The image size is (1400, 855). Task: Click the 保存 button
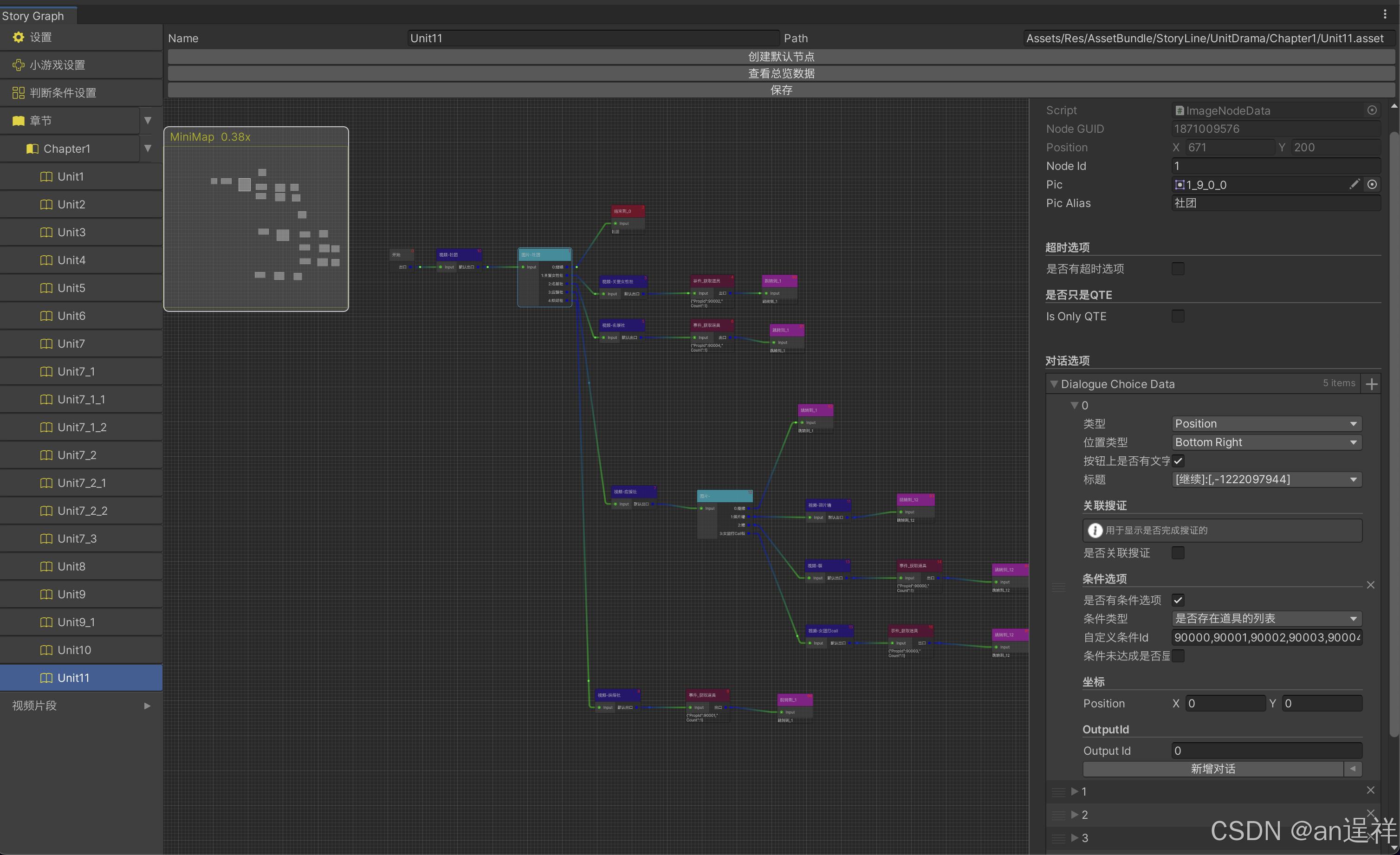pyautogui.click(x=781, y=90)
